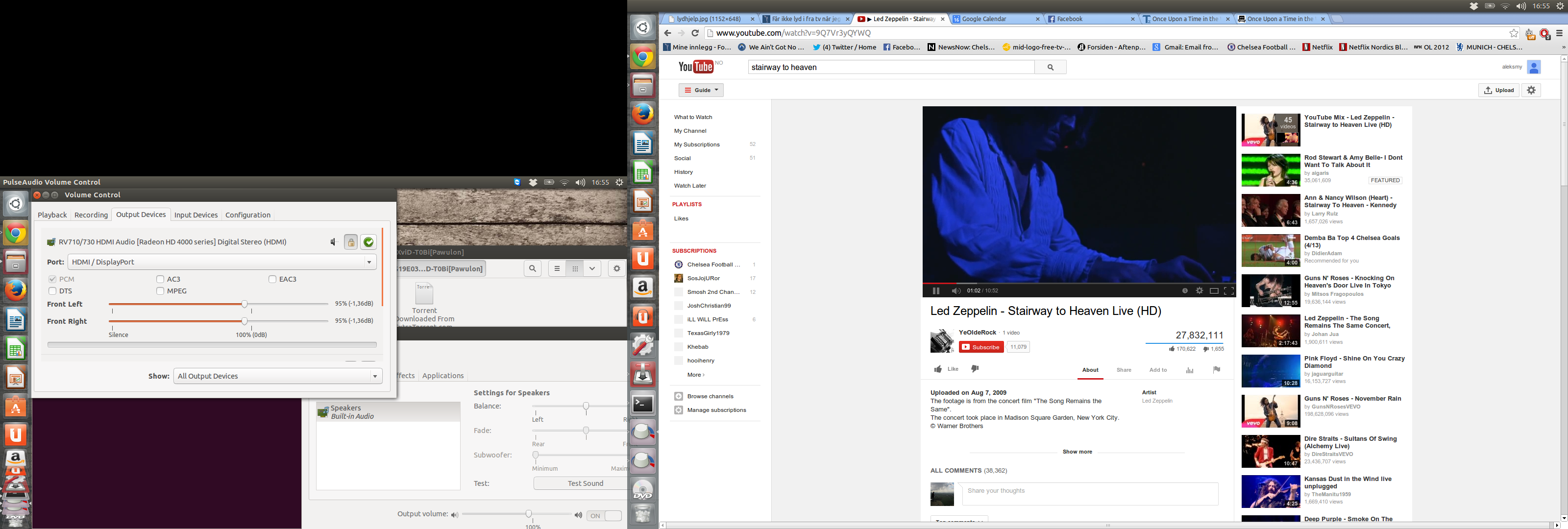Open the Applications tab in Sound settings

[442, 376]
